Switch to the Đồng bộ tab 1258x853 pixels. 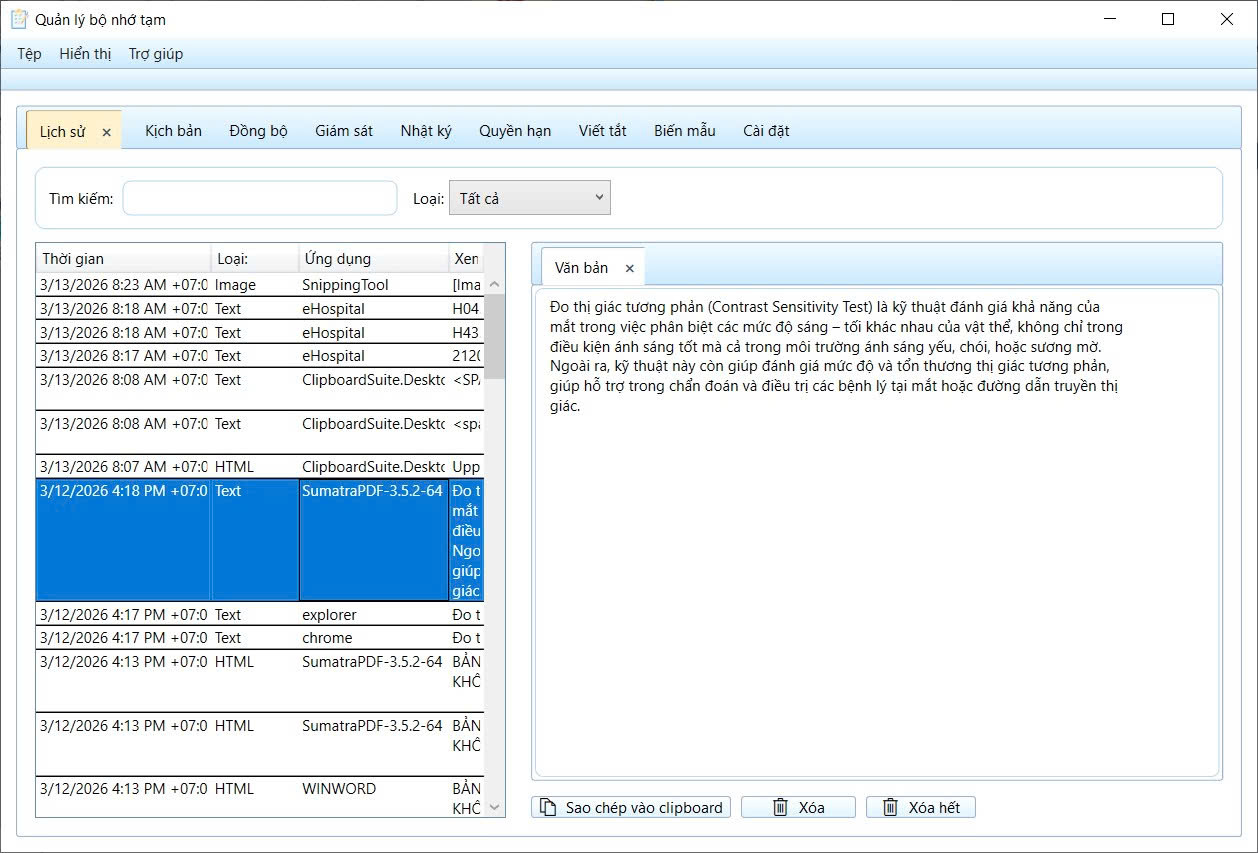(258, 131)
